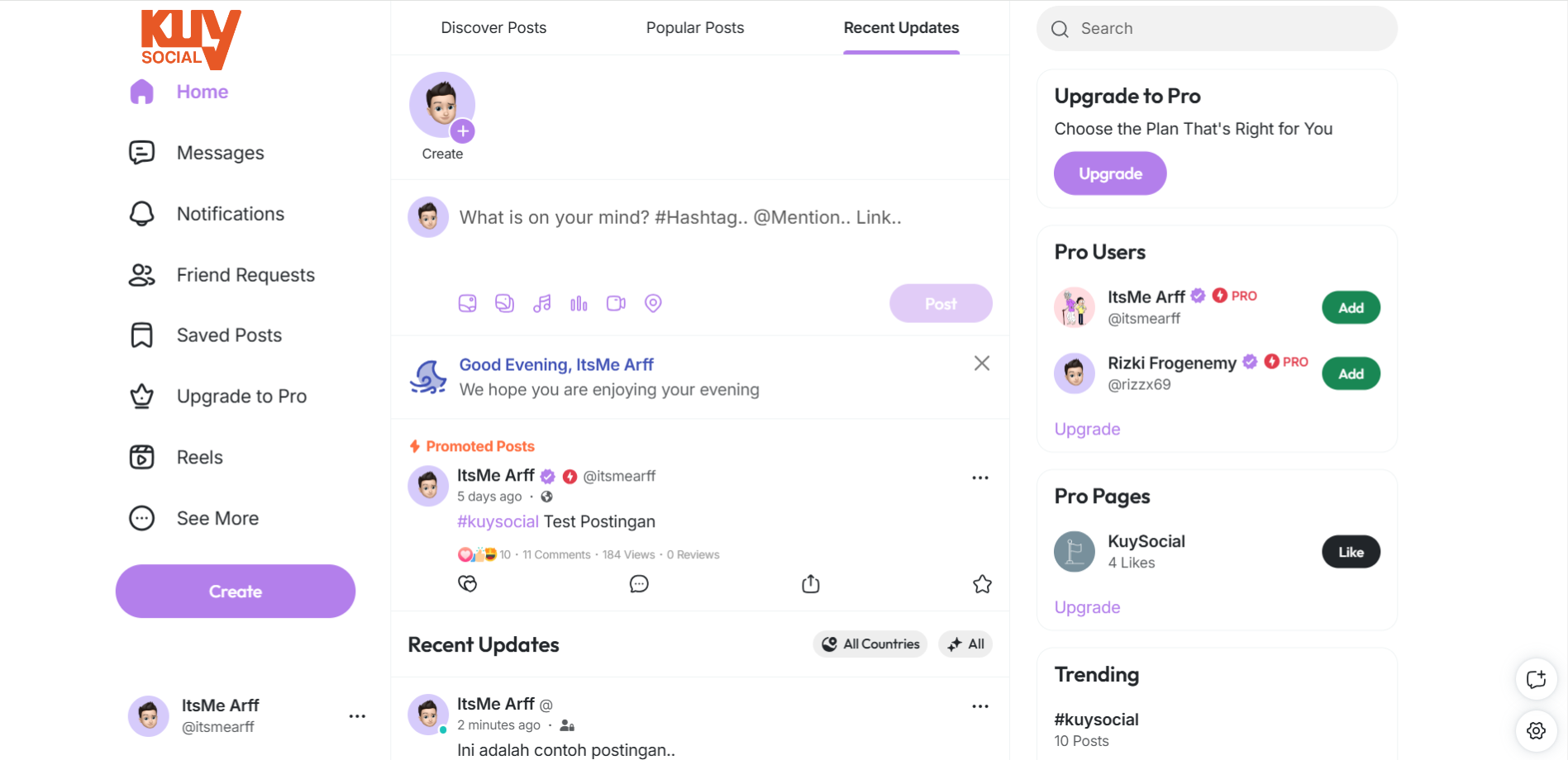Click the music note audio icon
1568x760 pixels.
pos(542,304)
